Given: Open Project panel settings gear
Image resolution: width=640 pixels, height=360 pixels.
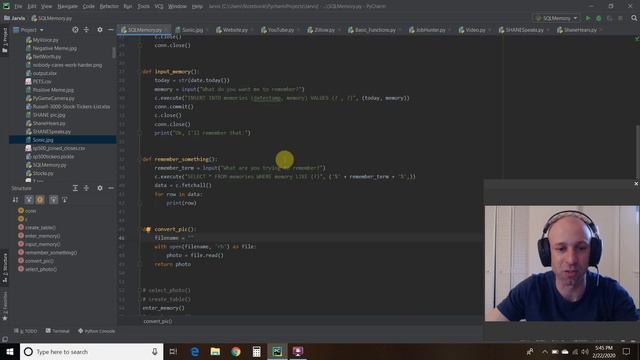Looking at the screenshot, I should 100,30.
